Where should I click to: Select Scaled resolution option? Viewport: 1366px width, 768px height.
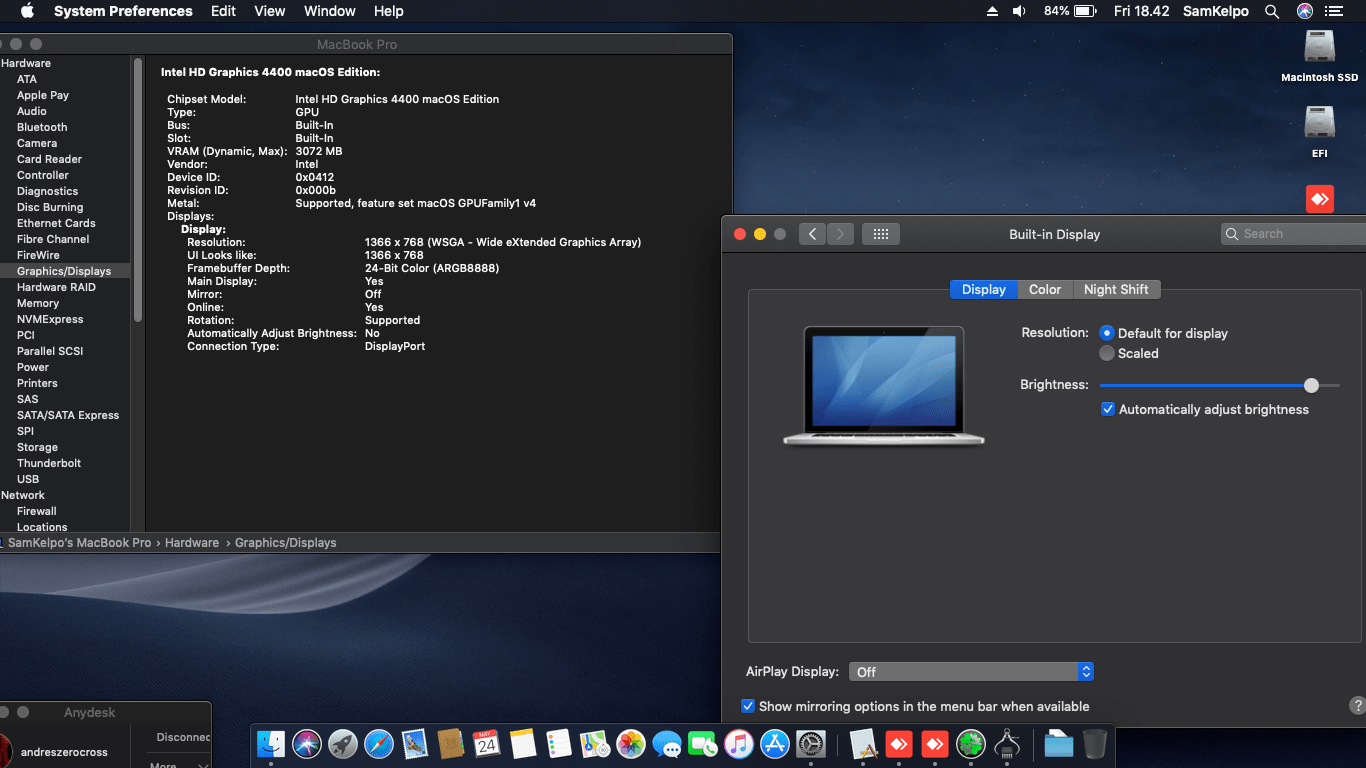(1107, 353)
